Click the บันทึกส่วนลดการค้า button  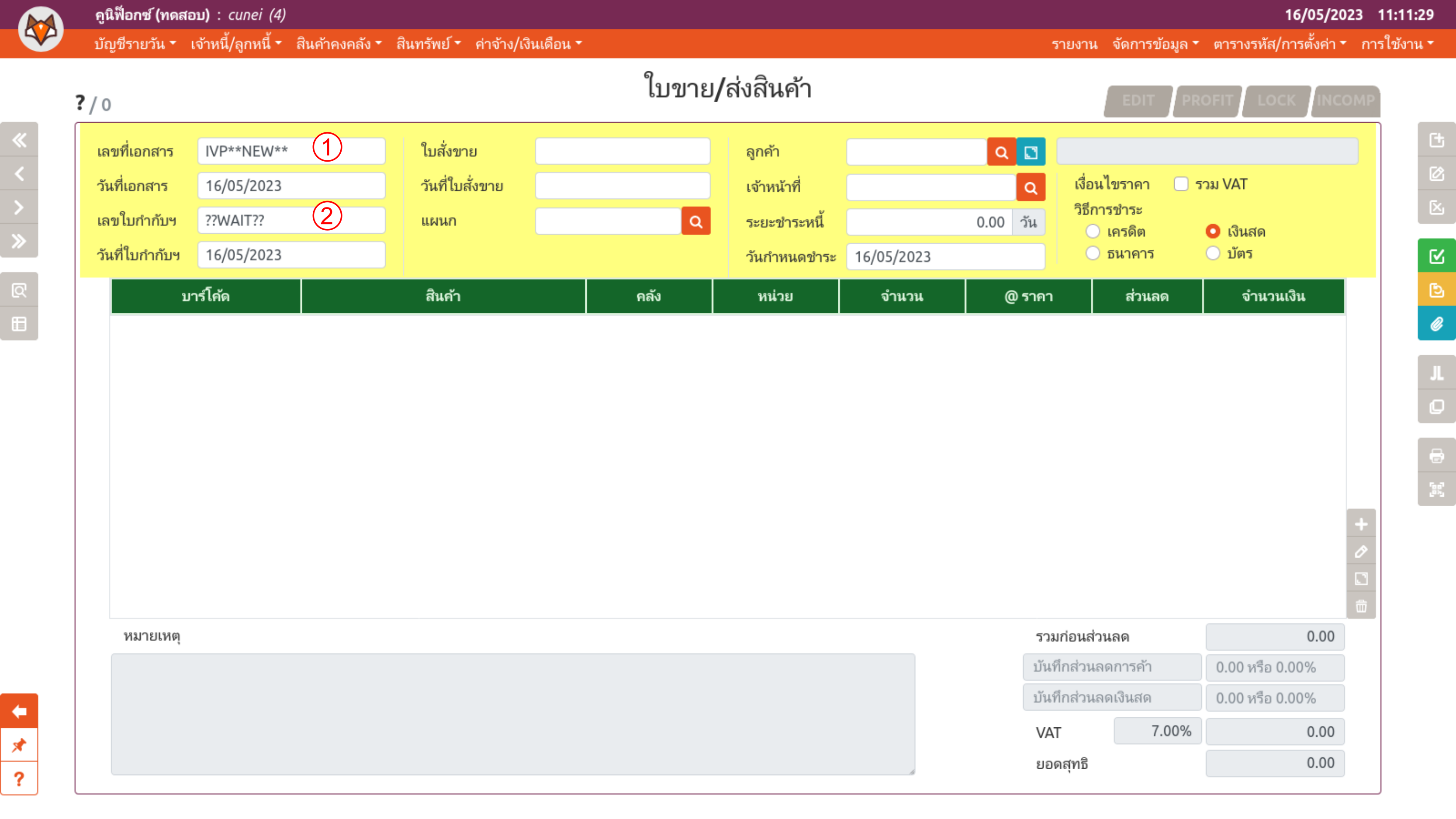coord(1111,667)
